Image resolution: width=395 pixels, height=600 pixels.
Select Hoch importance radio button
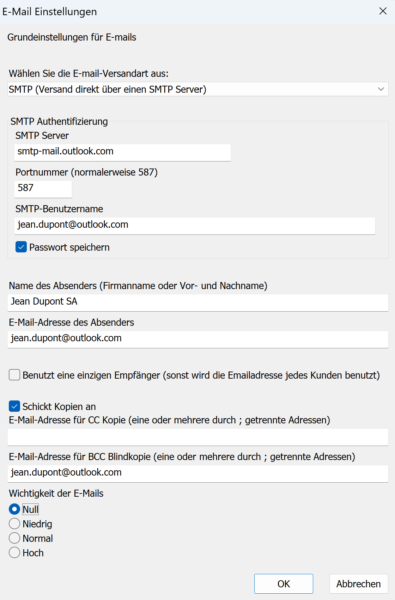pos(15,553)
